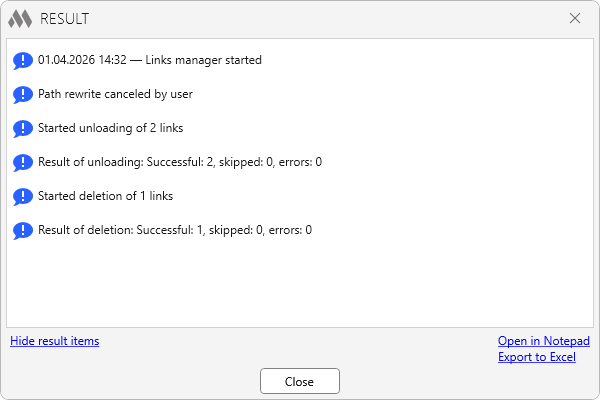
Task: Click the info icon beside Path rewrite canceled
Action: [x=22, y=94]
